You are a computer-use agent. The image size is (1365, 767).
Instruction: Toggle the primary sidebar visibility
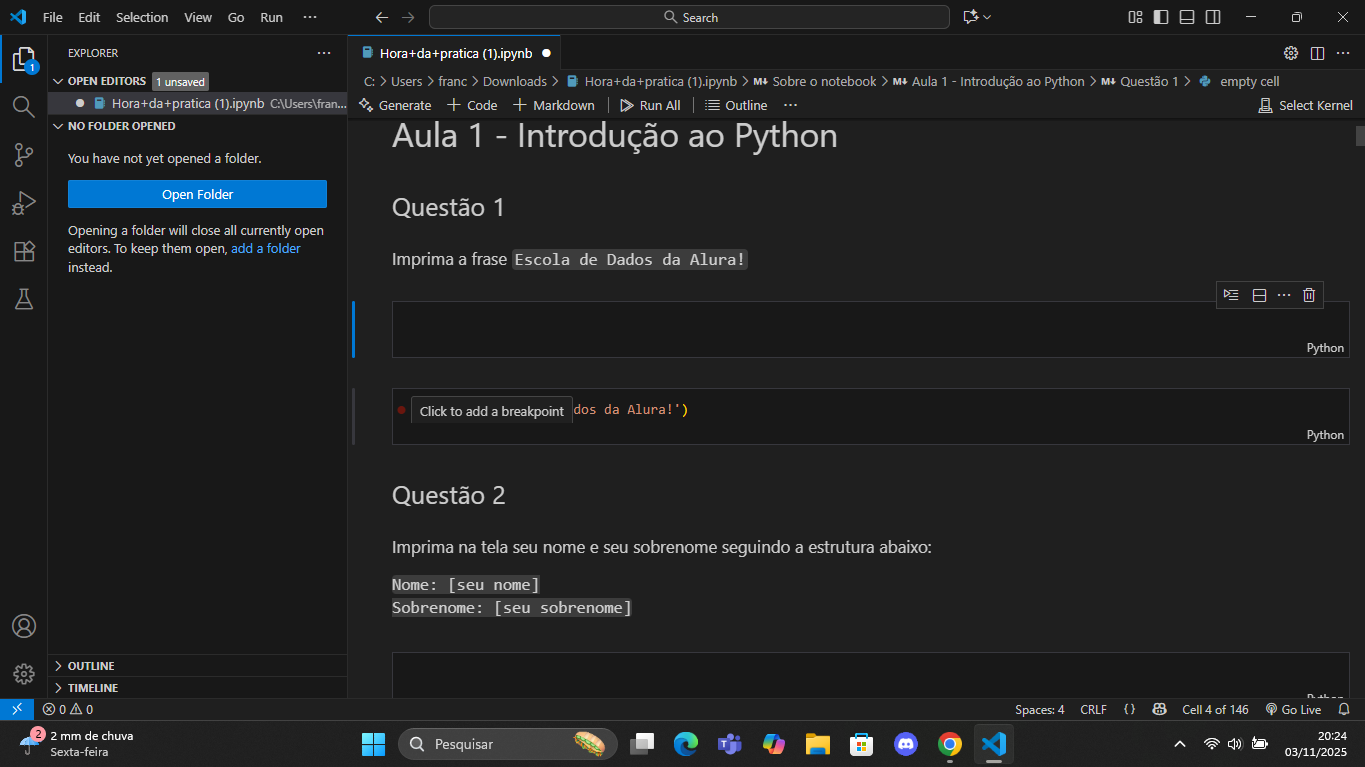(x=1160, y=16)
